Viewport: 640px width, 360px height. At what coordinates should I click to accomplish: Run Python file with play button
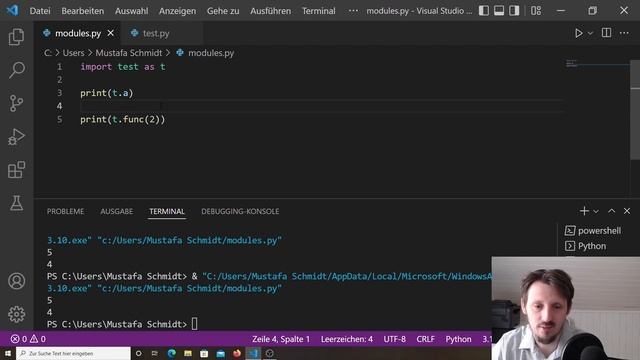click(x=578, y=33)
